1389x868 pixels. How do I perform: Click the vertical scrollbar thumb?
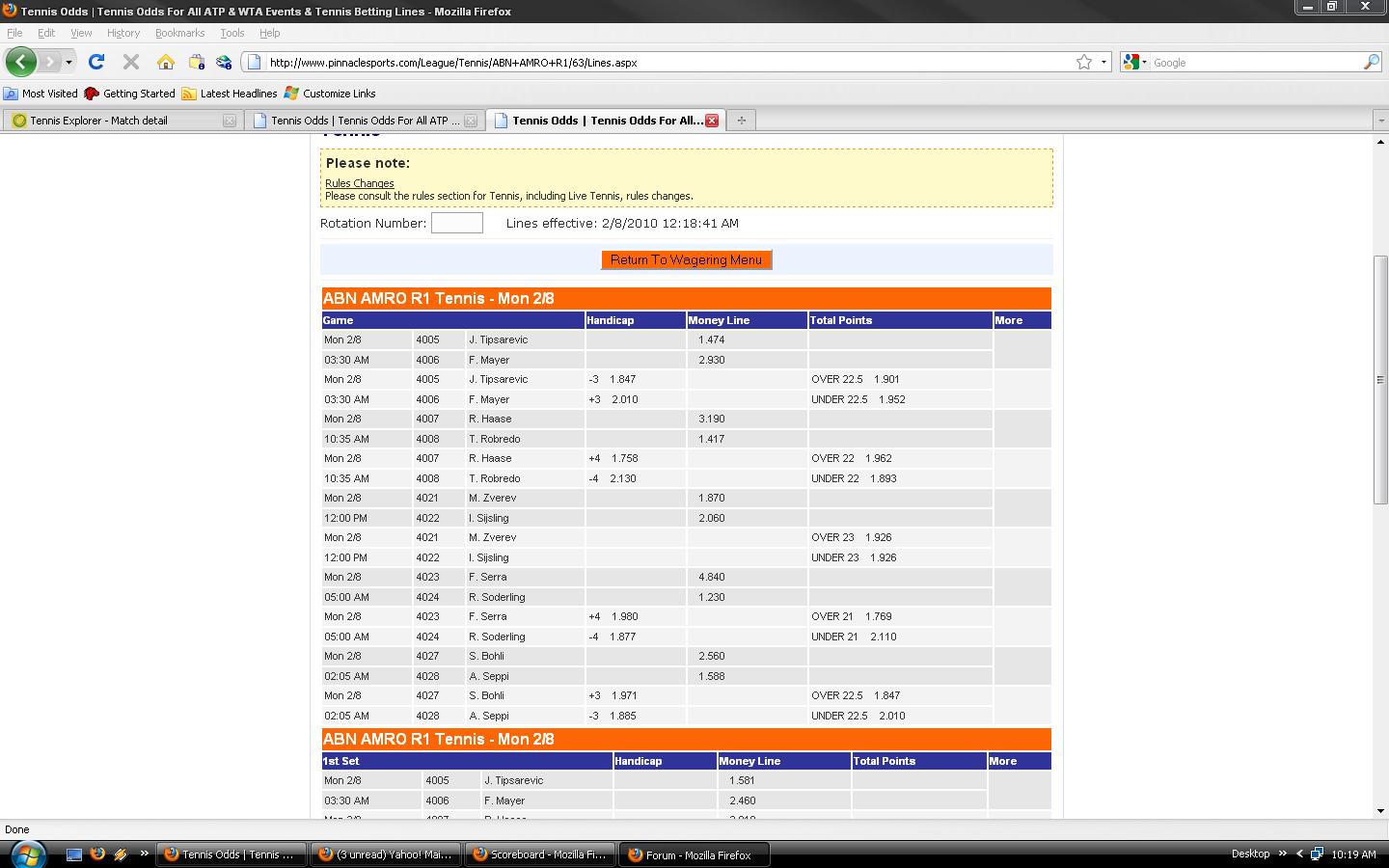pos(1380,379)
